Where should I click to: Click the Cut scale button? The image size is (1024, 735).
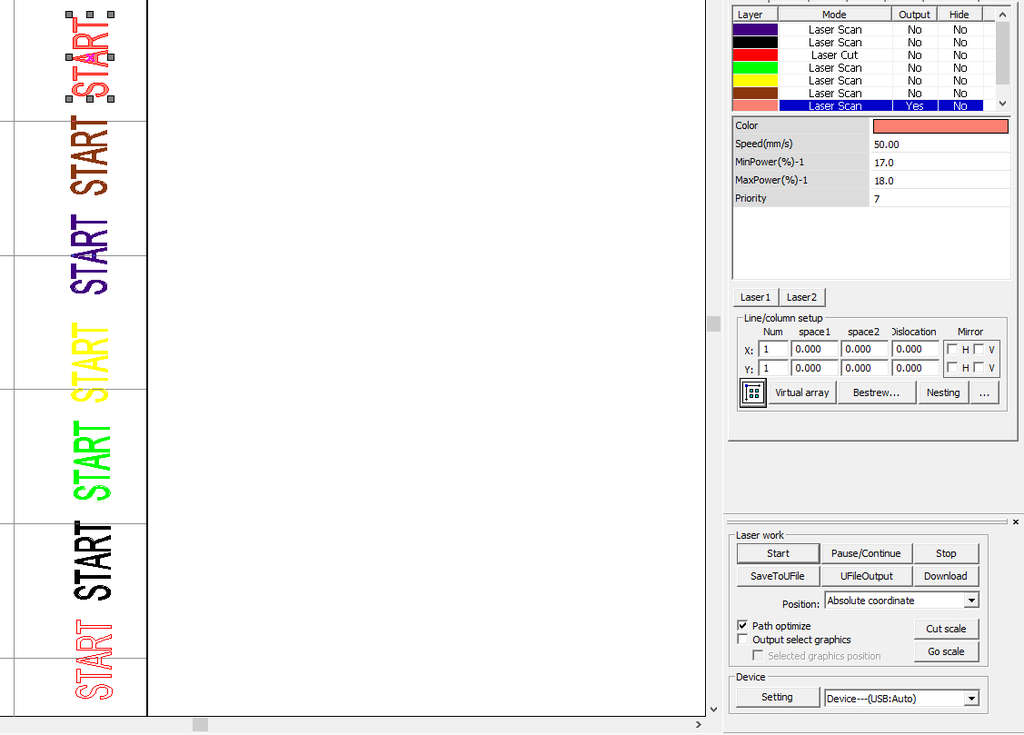point(946,629)
